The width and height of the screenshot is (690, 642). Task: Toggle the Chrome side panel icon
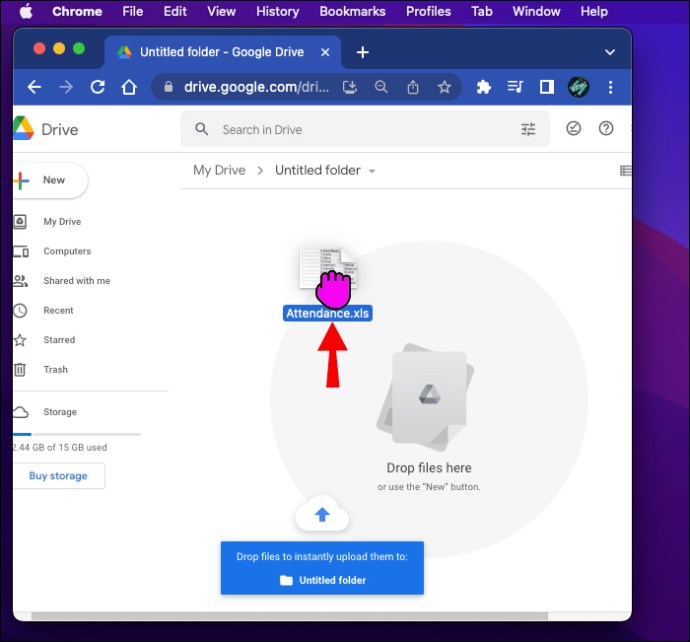[x=547, y=87]
